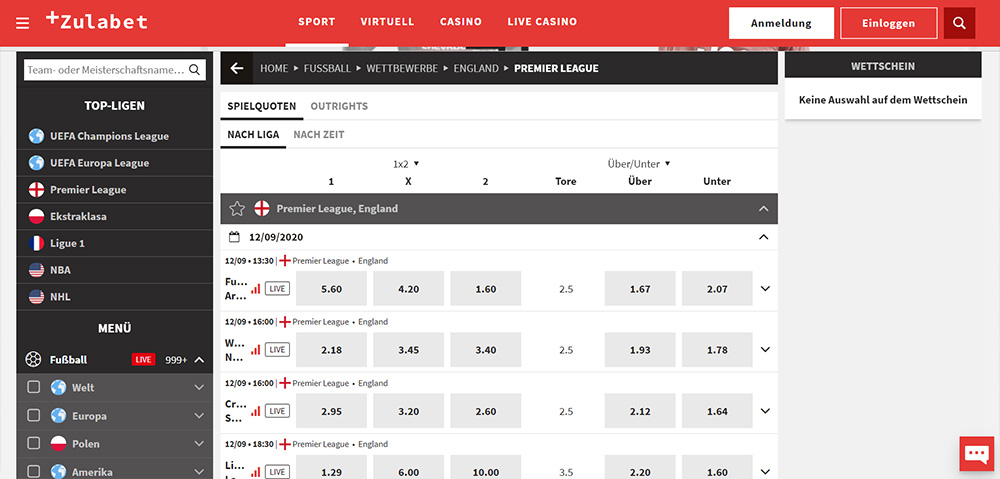Collapse the Fußball menu section

click(199, 360)
